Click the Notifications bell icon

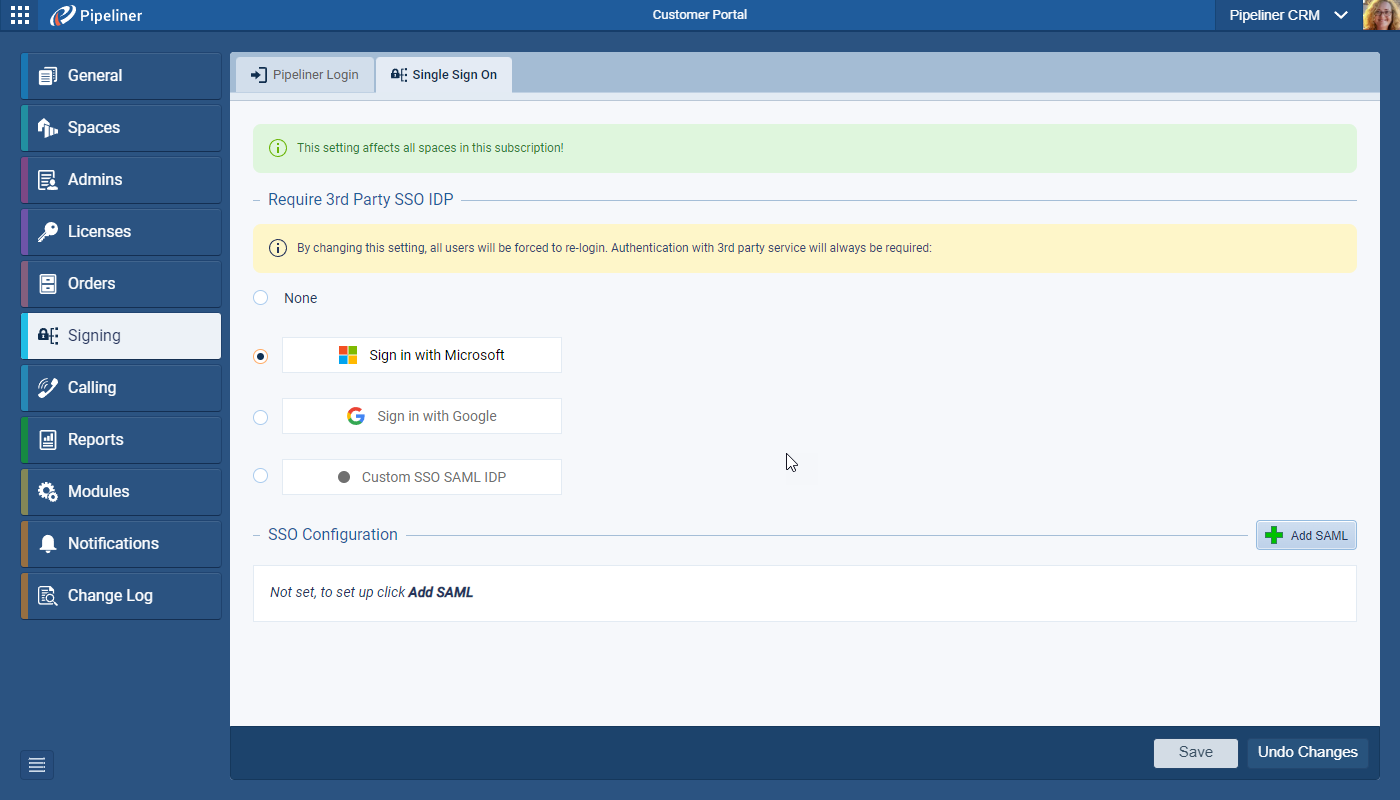(x=47, y=544)
